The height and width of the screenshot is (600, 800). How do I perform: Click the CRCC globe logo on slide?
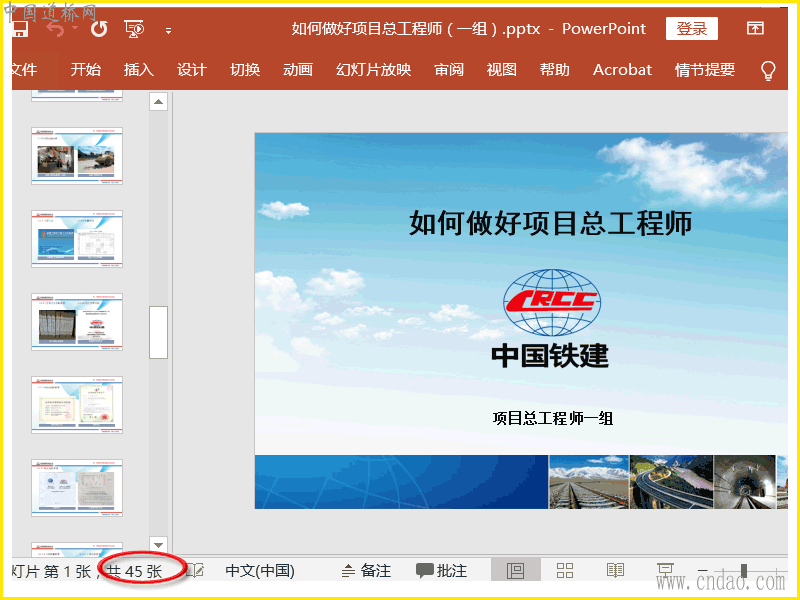pyautogui.click(x=552, y=303)
